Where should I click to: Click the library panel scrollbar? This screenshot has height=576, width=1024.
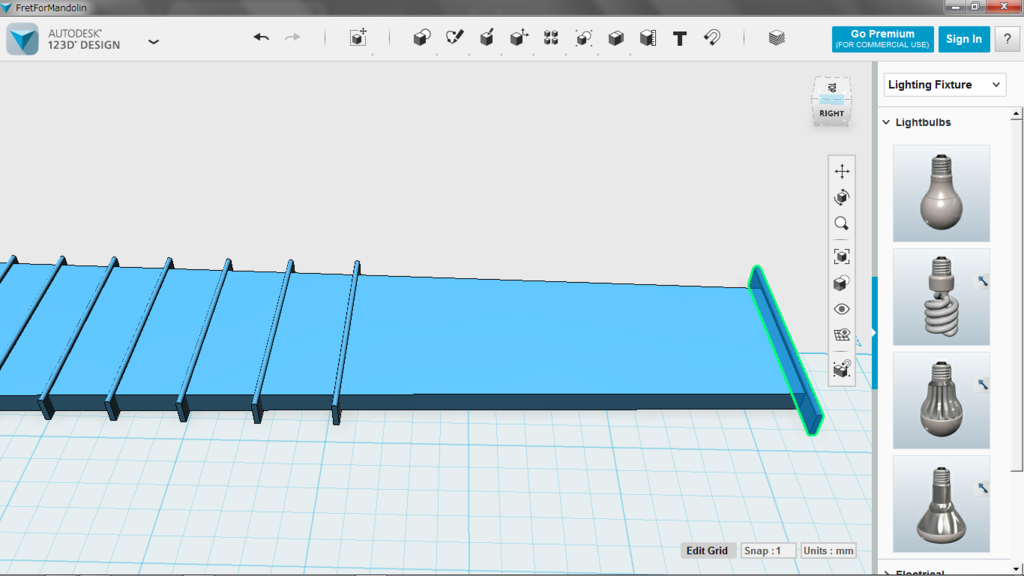(x=1016, y=294)
